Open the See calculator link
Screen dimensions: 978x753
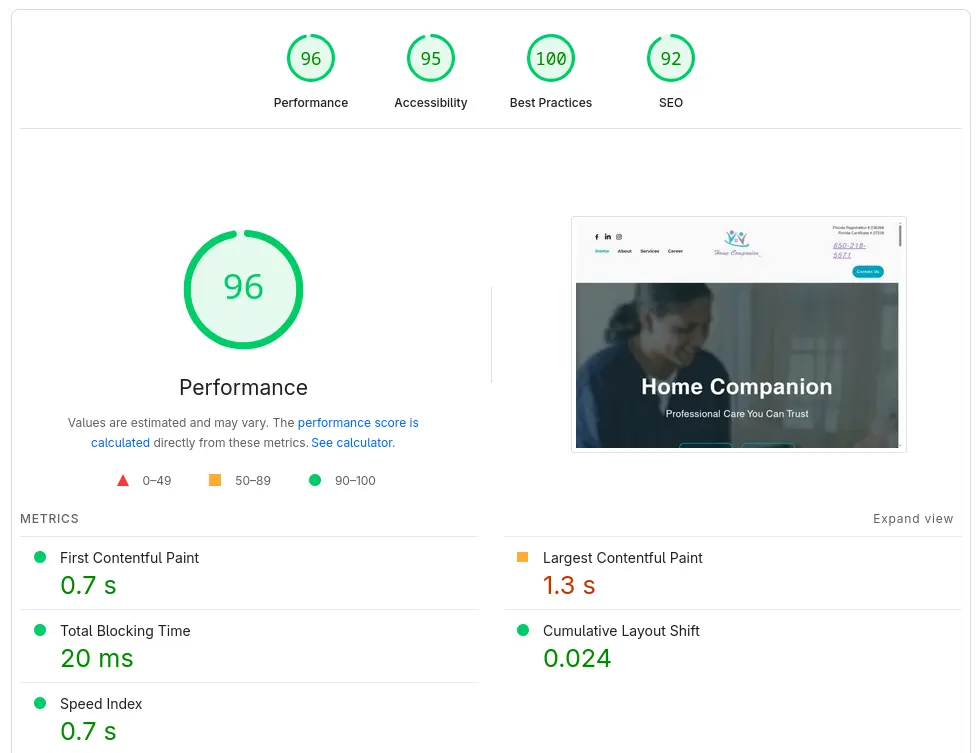[352, 442]
